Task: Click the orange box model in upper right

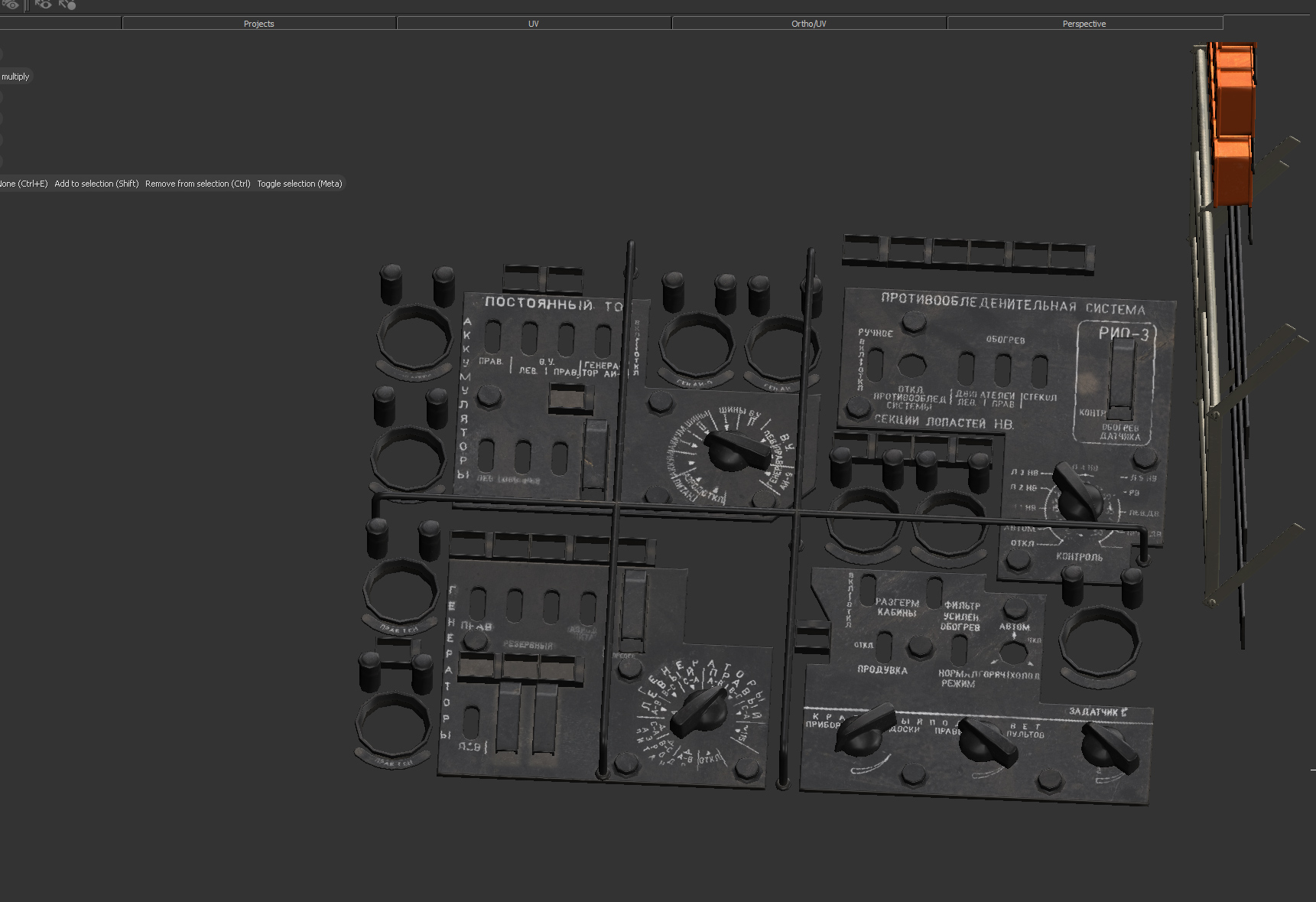Action: tap(1233, 122)
